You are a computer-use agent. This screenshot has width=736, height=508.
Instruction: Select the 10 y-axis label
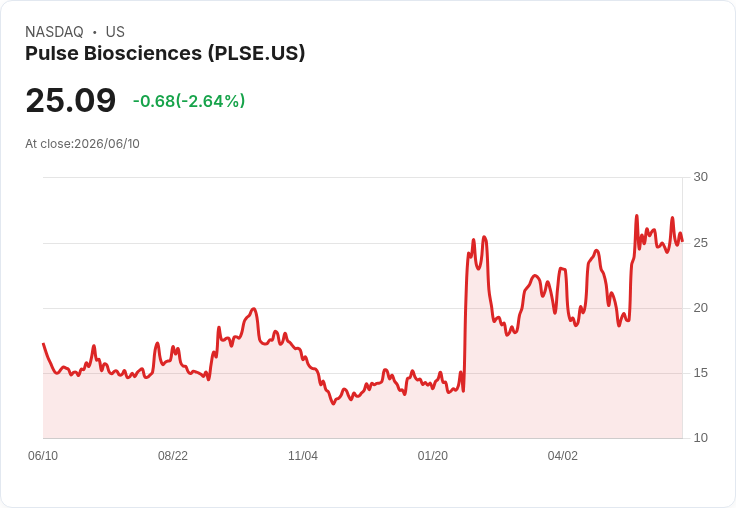(700, 438)
